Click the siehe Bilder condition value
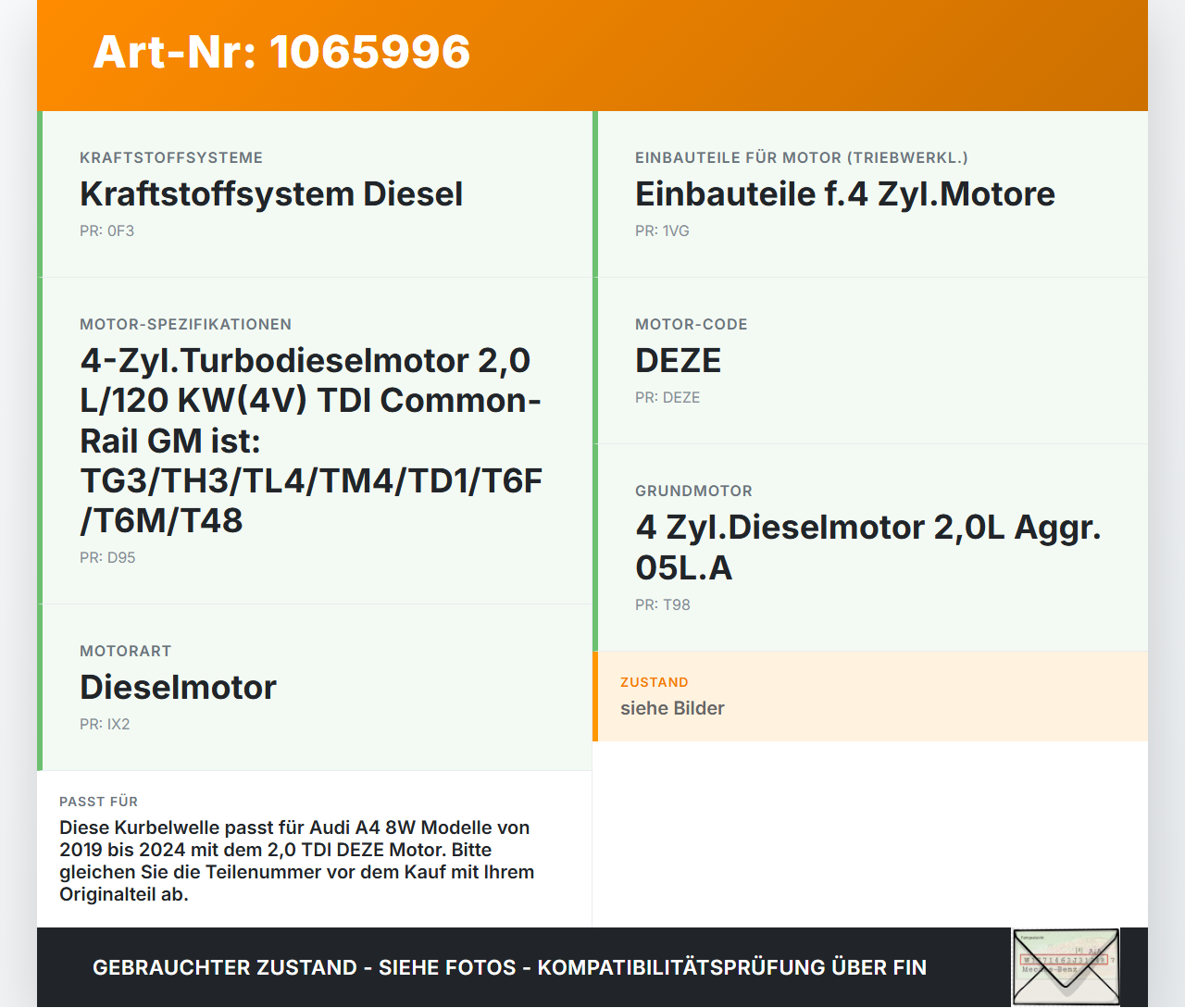This screenshot has height=1008, width=1185. (x=672, y=709)
